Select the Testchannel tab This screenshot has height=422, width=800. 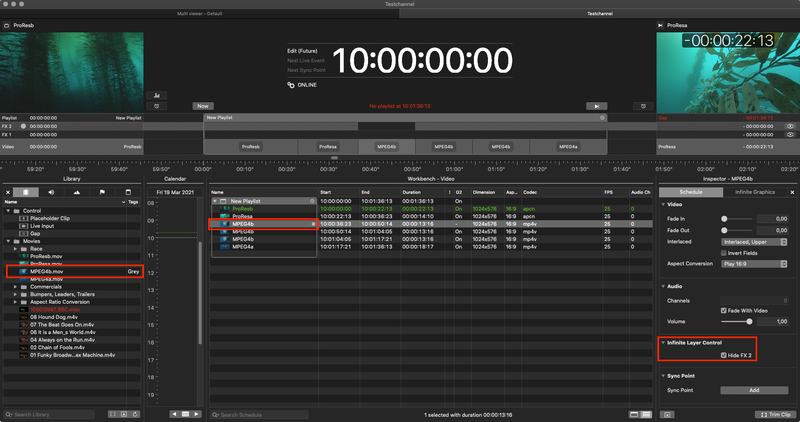pos(599,14)
